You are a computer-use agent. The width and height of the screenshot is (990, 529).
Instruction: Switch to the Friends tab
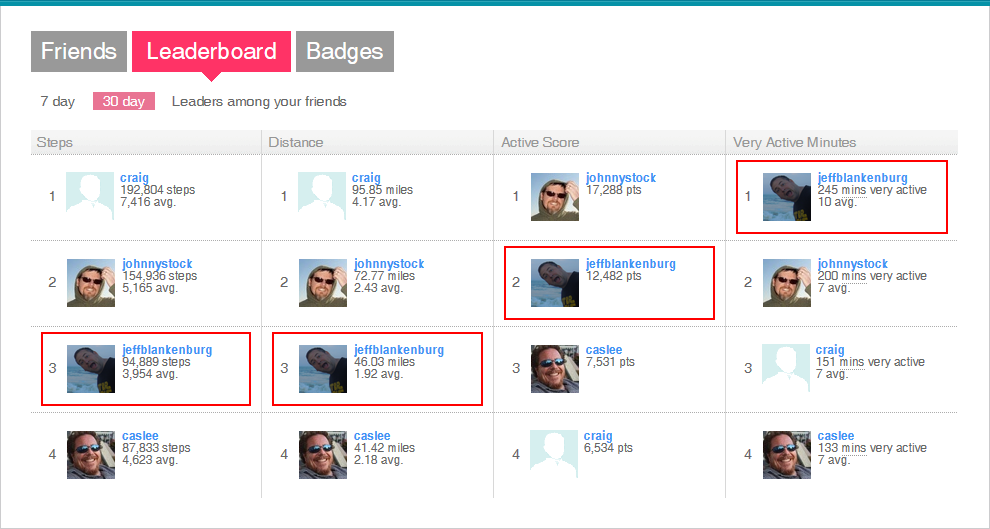point(79,52)
